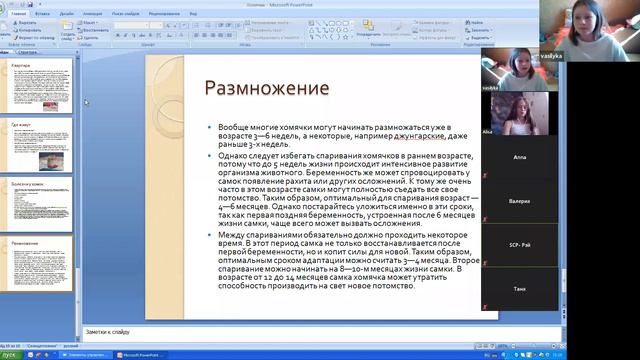Switch to the Structure (Структура) pane tab
The width and height of the screenshot is (640, 360).
coord(28,52)
